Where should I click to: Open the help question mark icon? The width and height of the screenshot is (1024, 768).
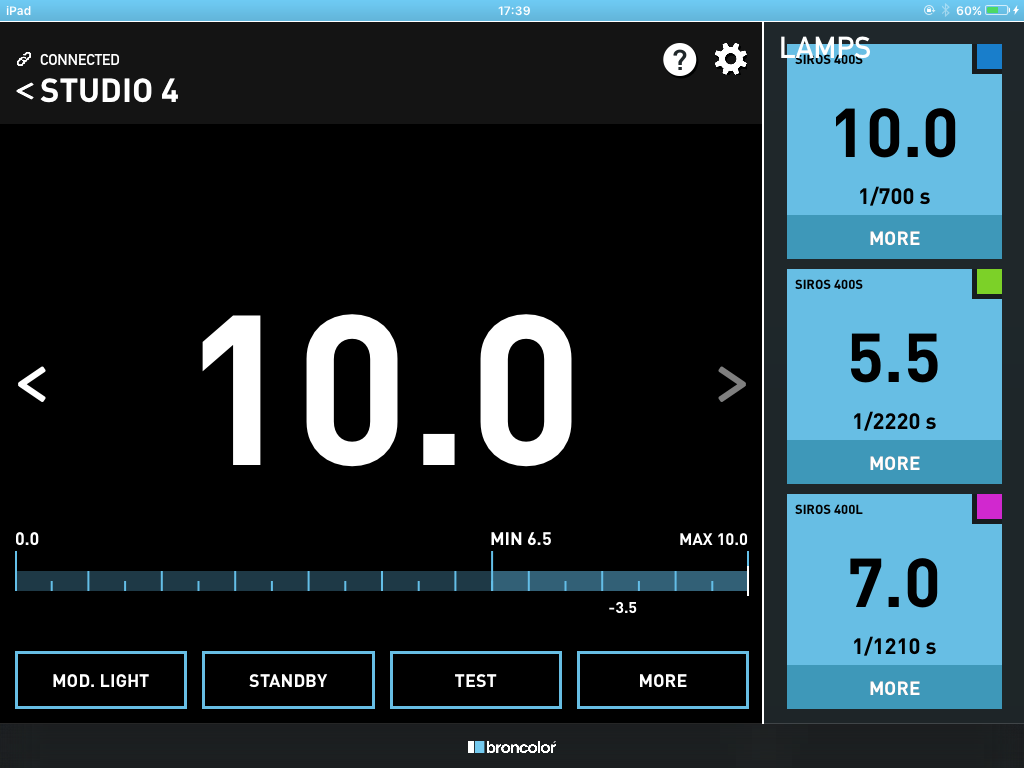[679, 60]
